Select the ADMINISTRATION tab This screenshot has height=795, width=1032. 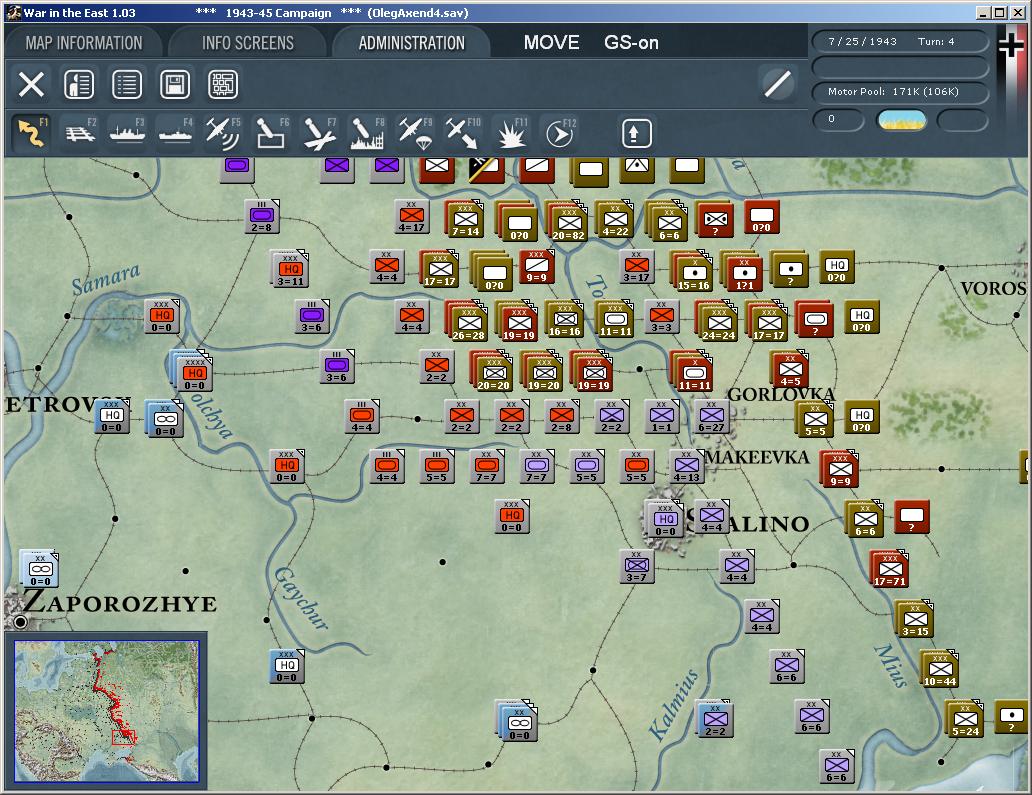click(411, 43)
